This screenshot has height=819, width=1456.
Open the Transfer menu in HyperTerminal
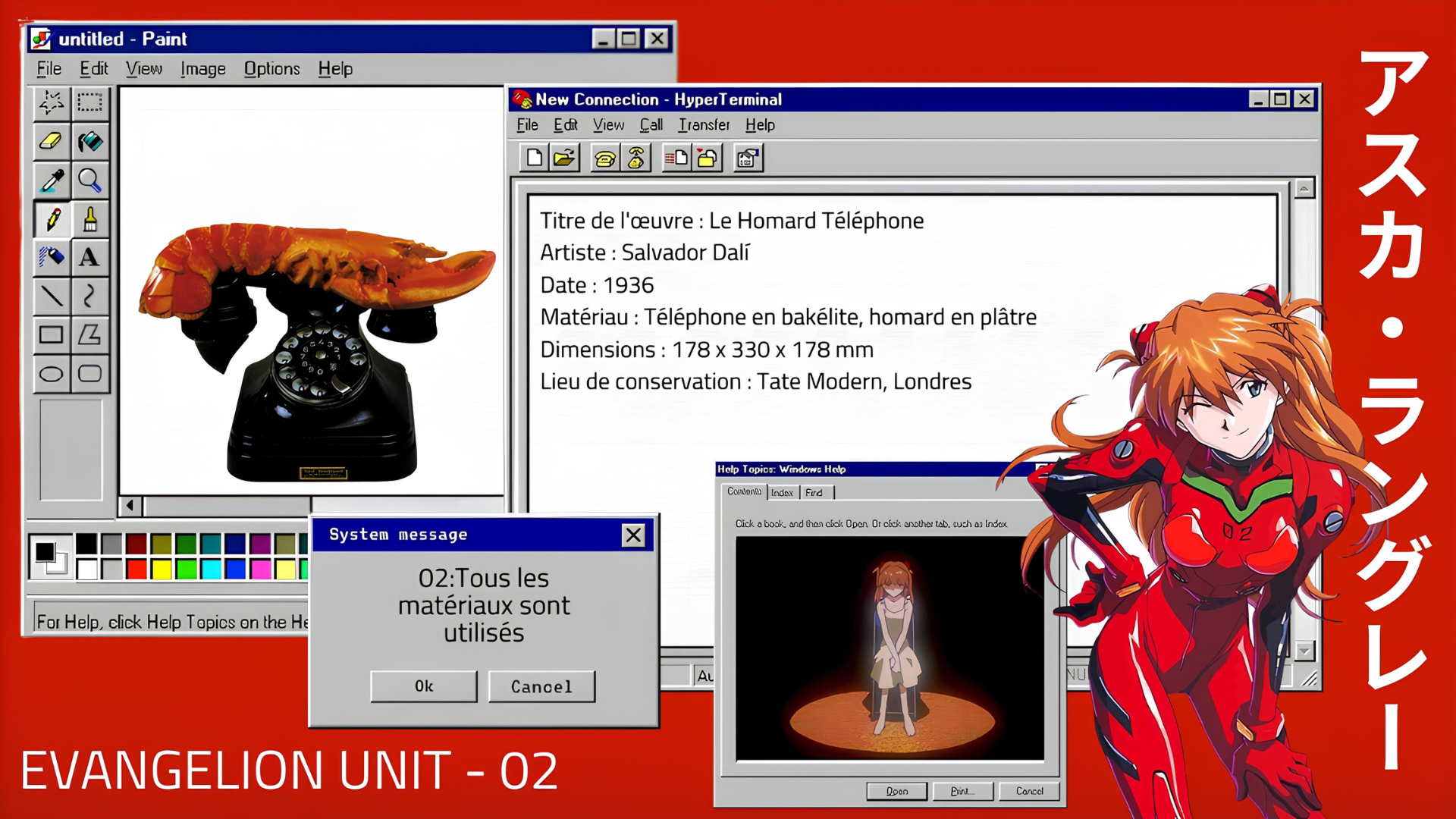pyautogui.click(x=704, y=125)
